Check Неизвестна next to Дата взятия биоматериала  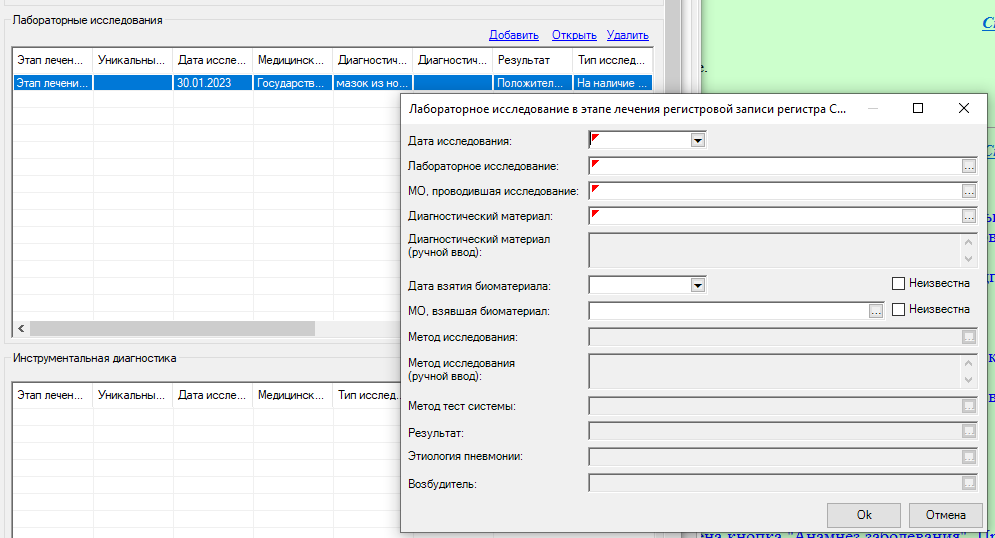[898, 284]
